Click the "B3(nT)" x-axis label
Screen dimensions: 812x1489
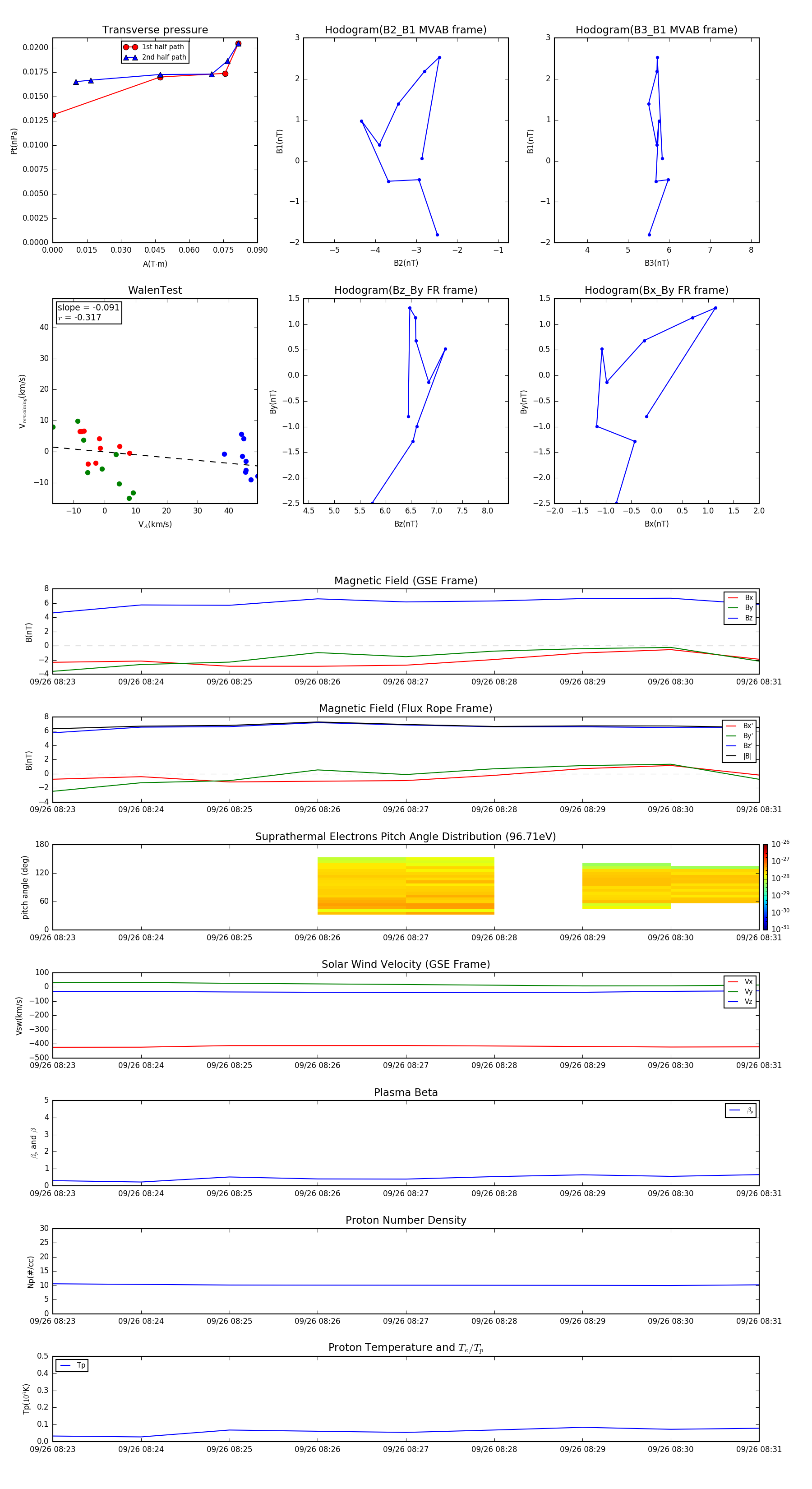click(x=656, y=263)
